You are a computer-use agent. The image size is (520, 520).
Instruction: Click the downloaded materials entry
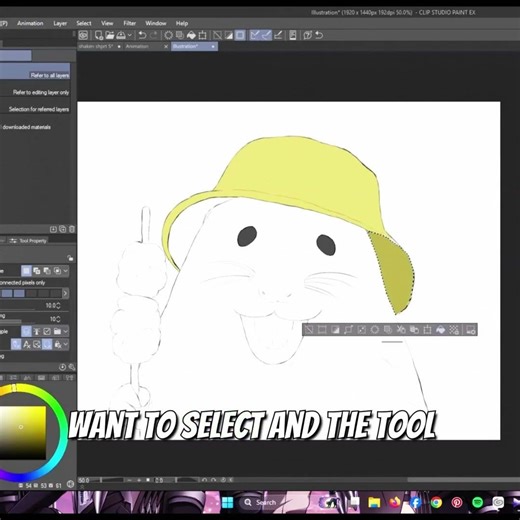[x=26, y=127]
